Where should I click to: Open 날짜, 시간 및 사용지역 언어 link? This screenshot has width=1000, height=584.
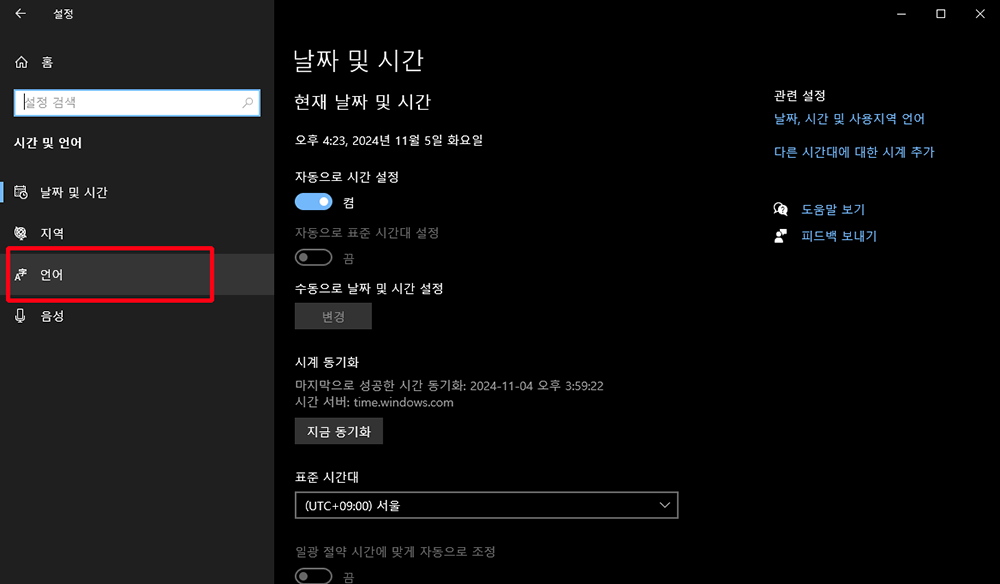(x=849, y=119)
